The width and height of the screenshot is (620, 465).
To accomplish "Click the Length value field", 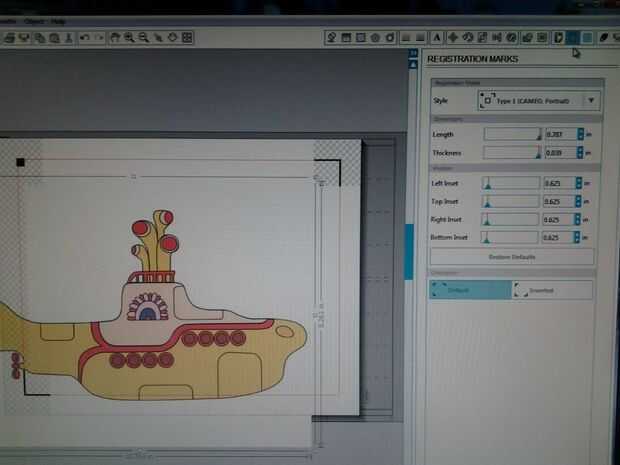I will coord(561,134).
